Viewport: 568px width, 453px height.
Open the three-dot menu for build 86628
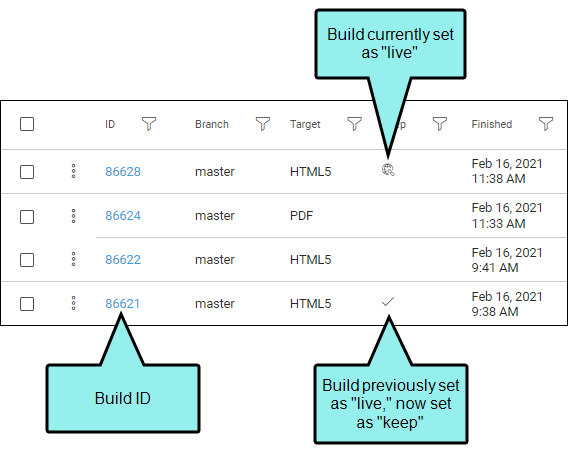coord(74,171)
